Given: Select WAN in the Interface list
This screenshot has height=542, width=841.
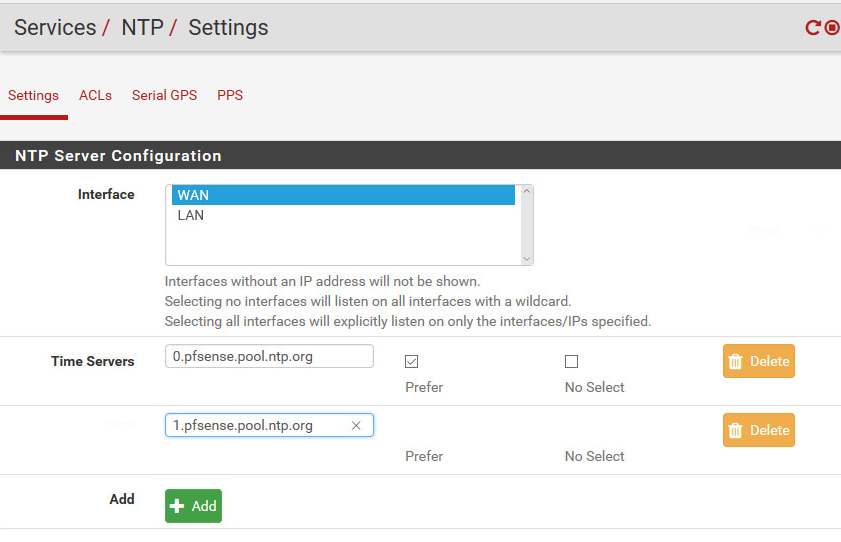Looking at the screenshot, I should (x=343, y=195).
